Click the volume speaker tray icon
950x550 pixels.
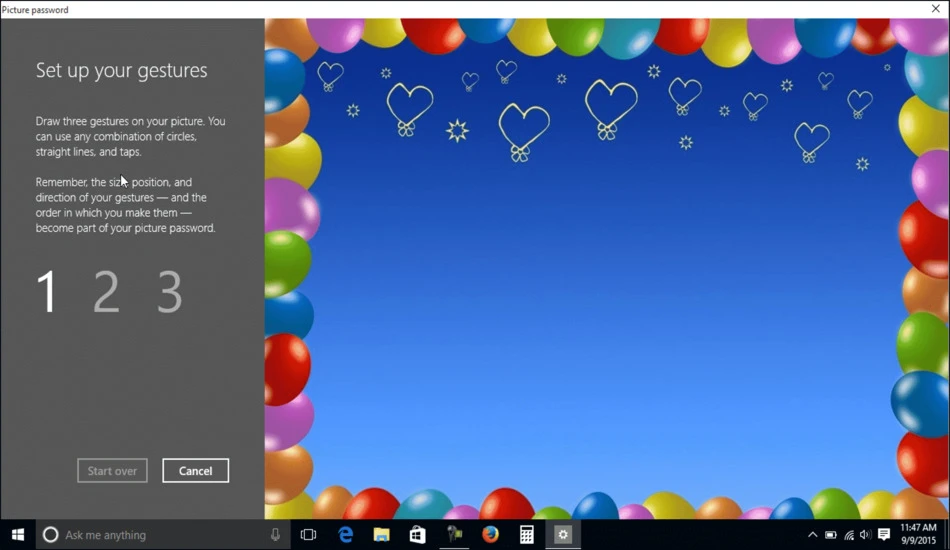[x=865, y=535]
